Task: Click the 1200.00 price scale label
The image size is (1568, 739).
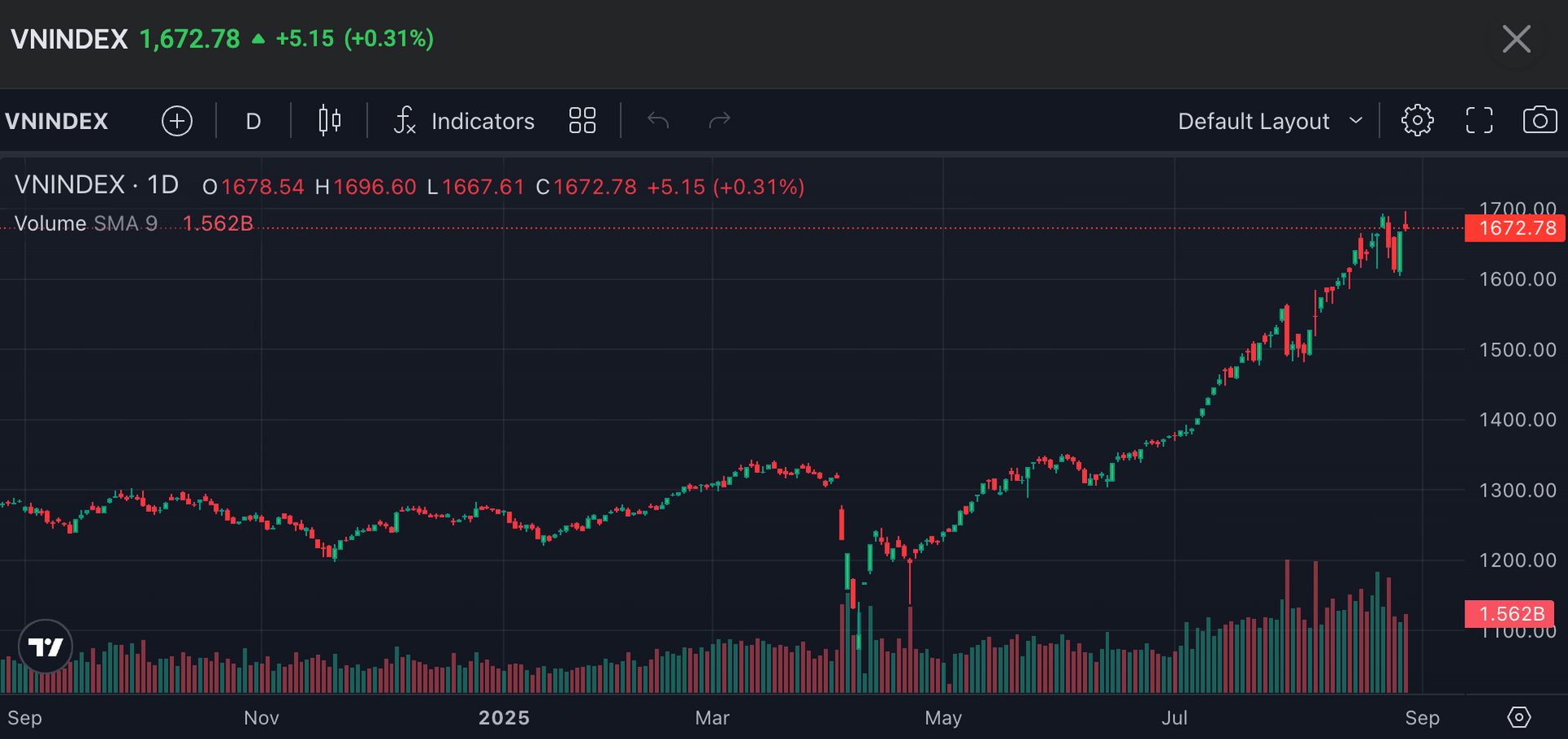Action: 1517,560
